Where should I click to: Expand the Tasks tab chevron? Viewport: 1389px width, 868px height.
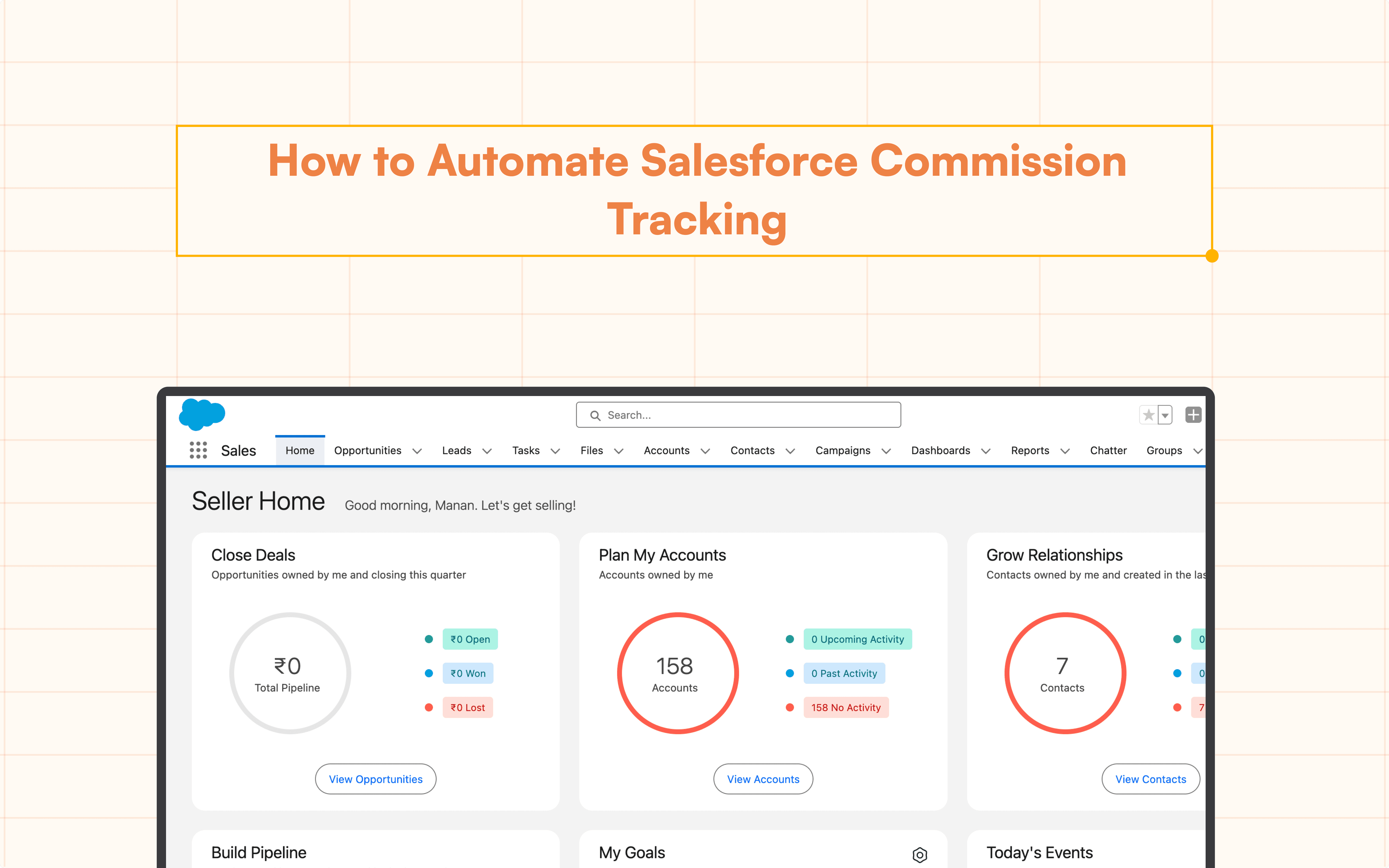coord(555,451)
